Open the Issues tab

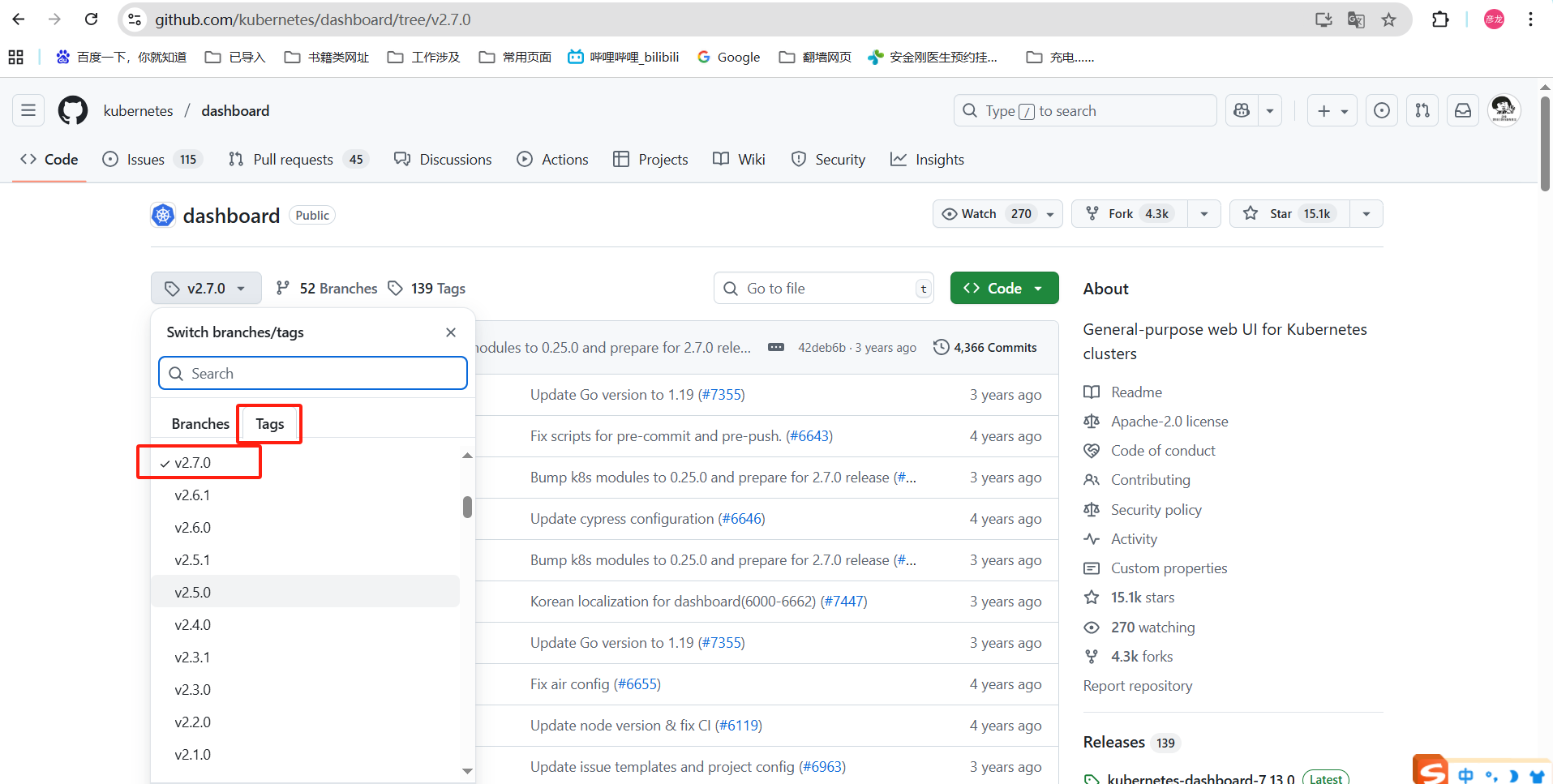click(x=152, y=160)
